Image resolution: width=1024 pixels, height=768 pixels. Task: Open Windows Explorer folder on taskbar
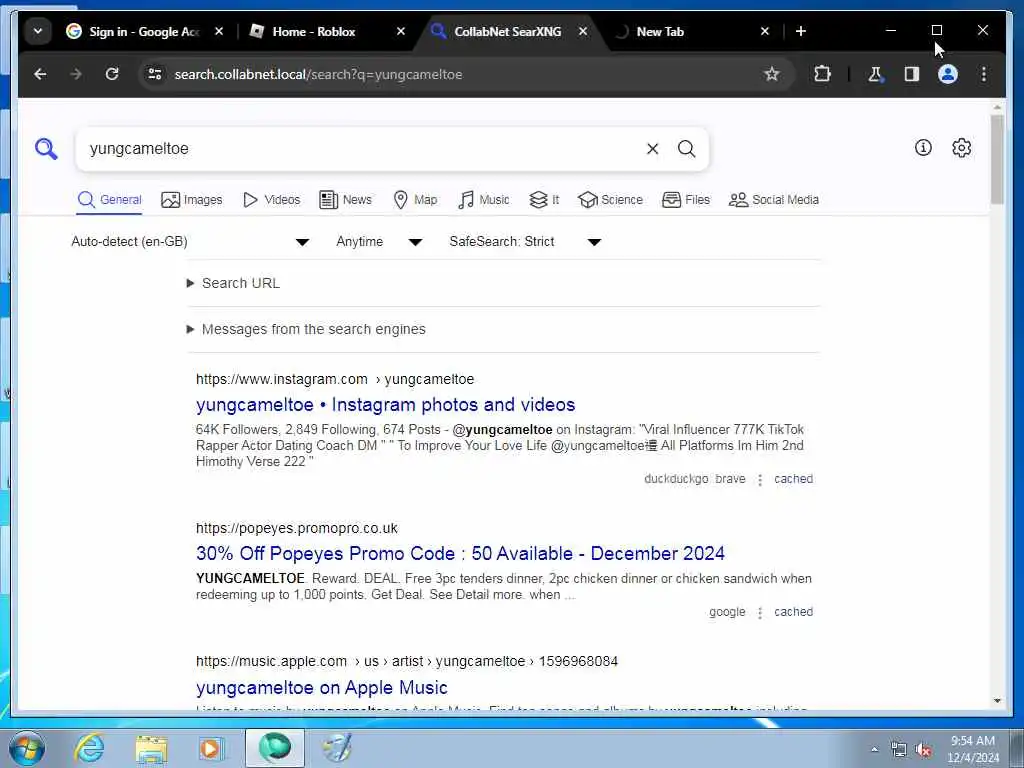click(152, 748)
